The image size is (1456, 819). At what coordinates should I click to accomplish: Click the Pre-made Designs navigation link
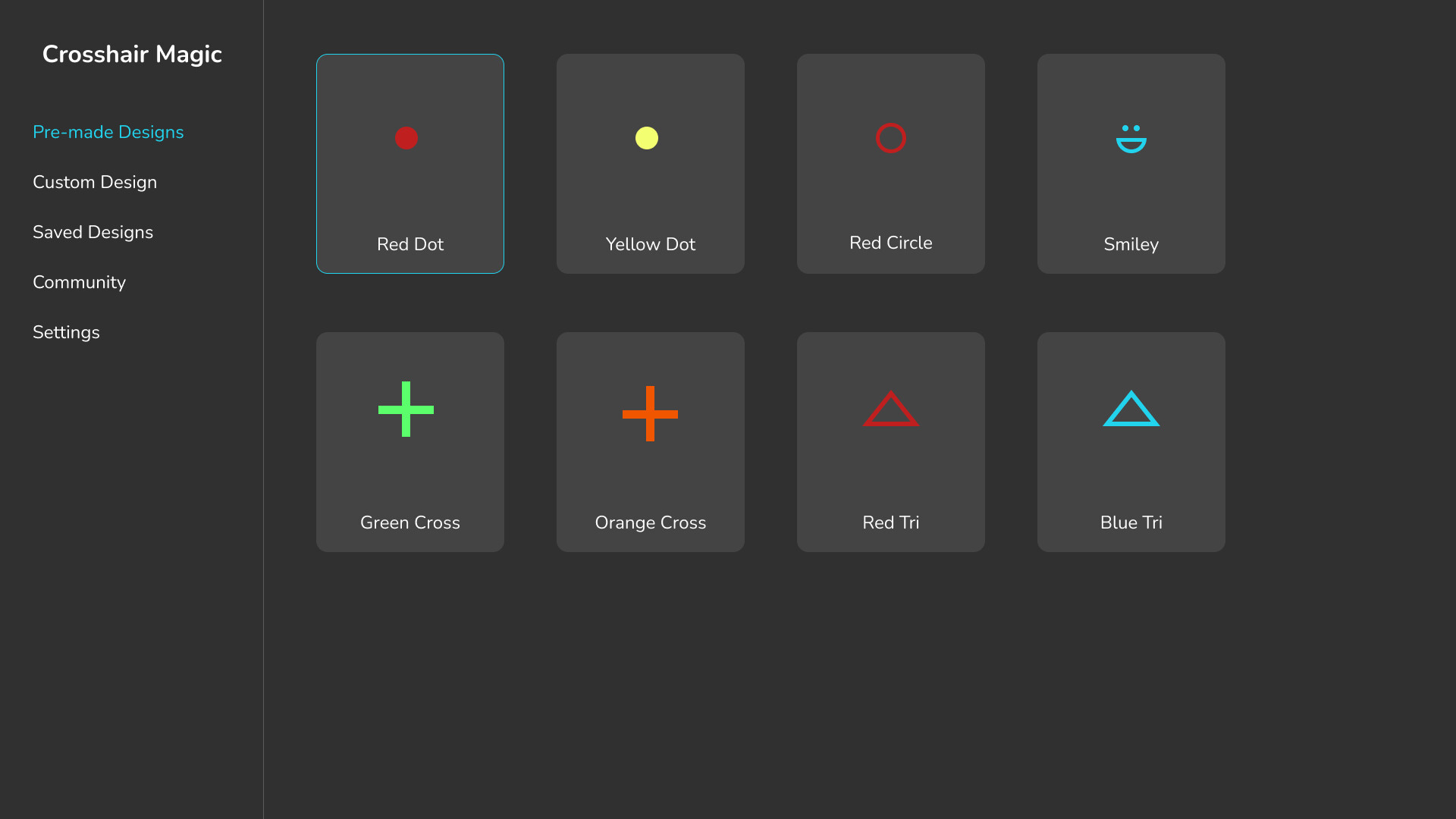(x=108, y=132)
